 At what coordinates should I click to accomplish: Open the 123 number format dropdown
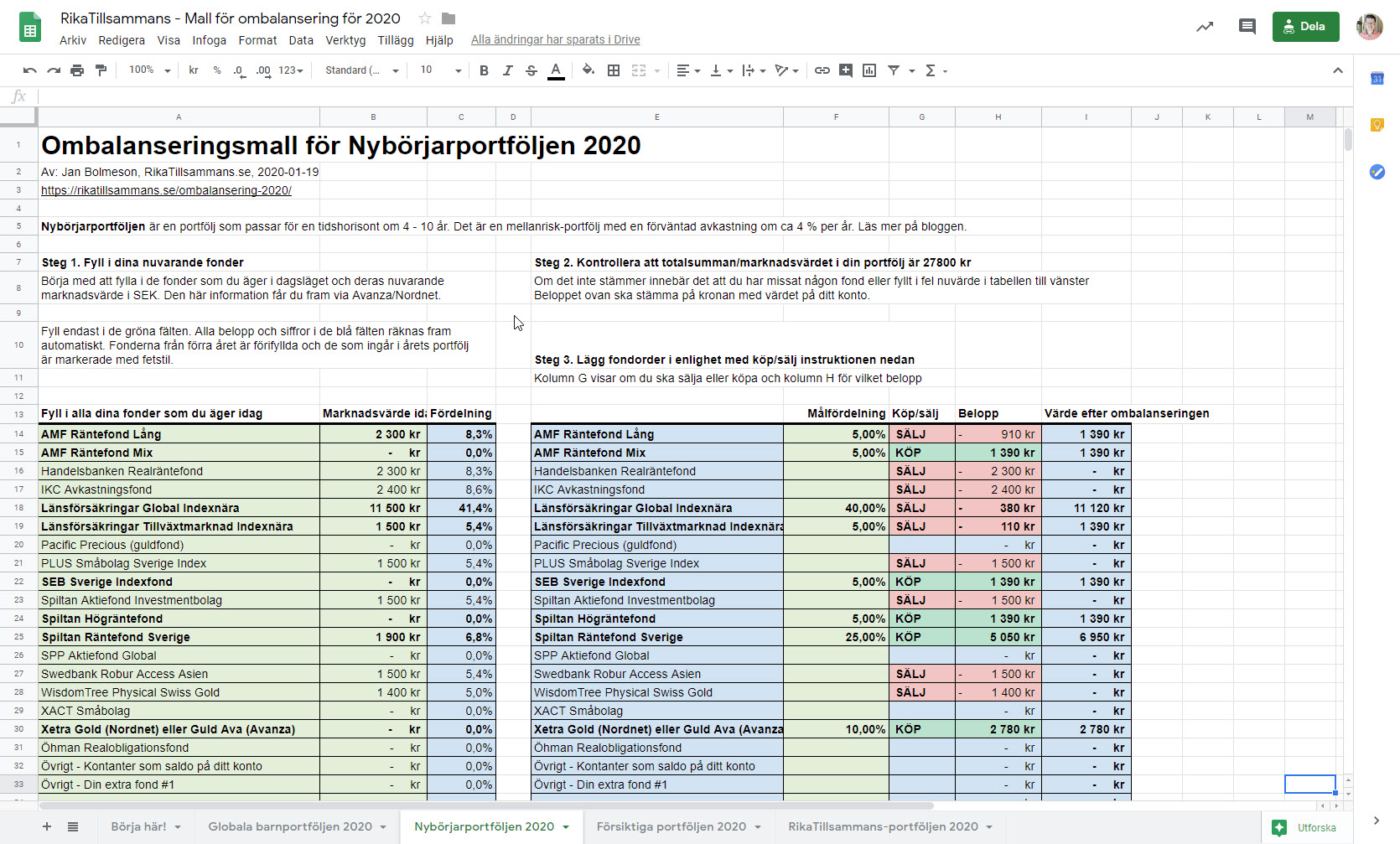[x=290, y=70]
